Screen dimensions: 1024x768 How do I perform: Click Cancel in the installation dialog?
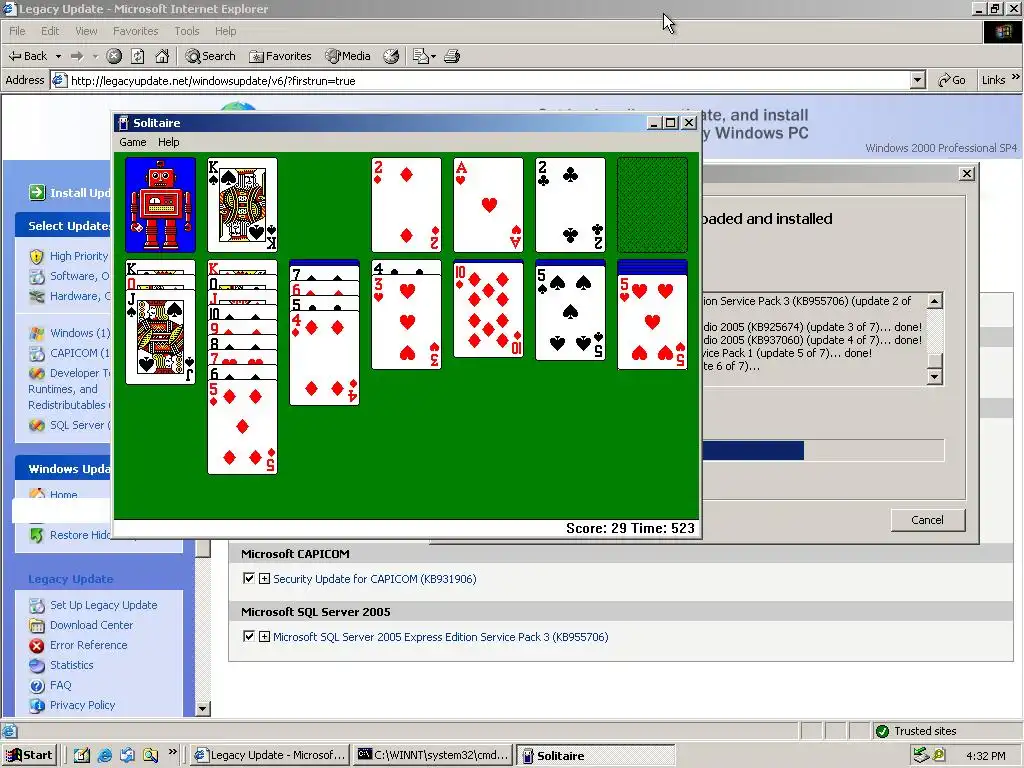click(927, 520)
